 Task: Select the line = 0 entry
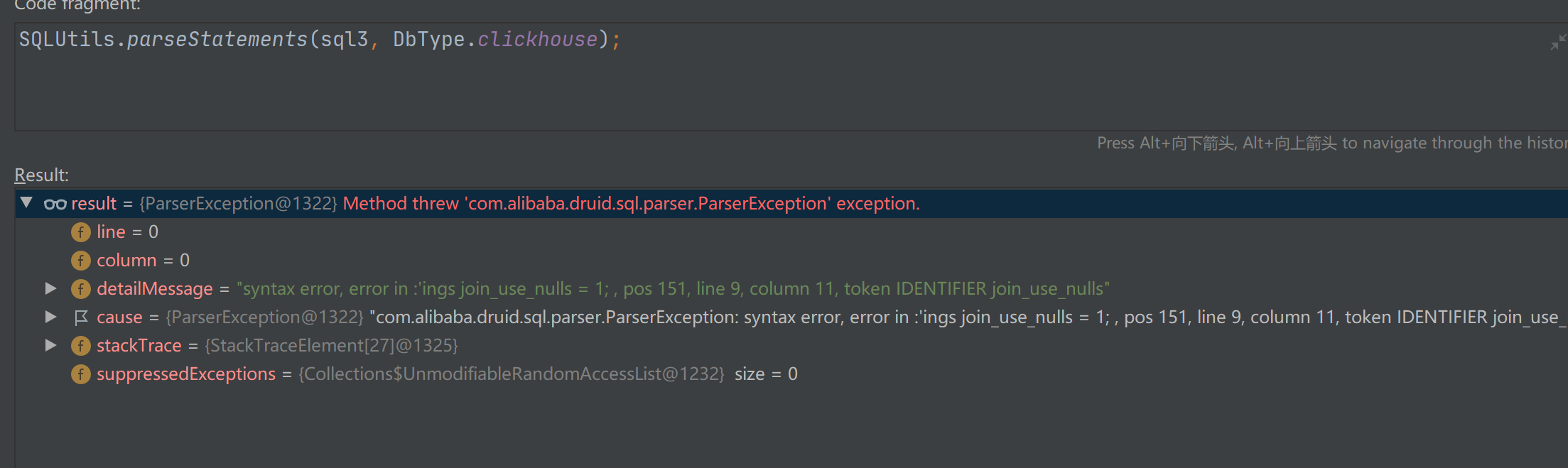(x=126, y=232)
